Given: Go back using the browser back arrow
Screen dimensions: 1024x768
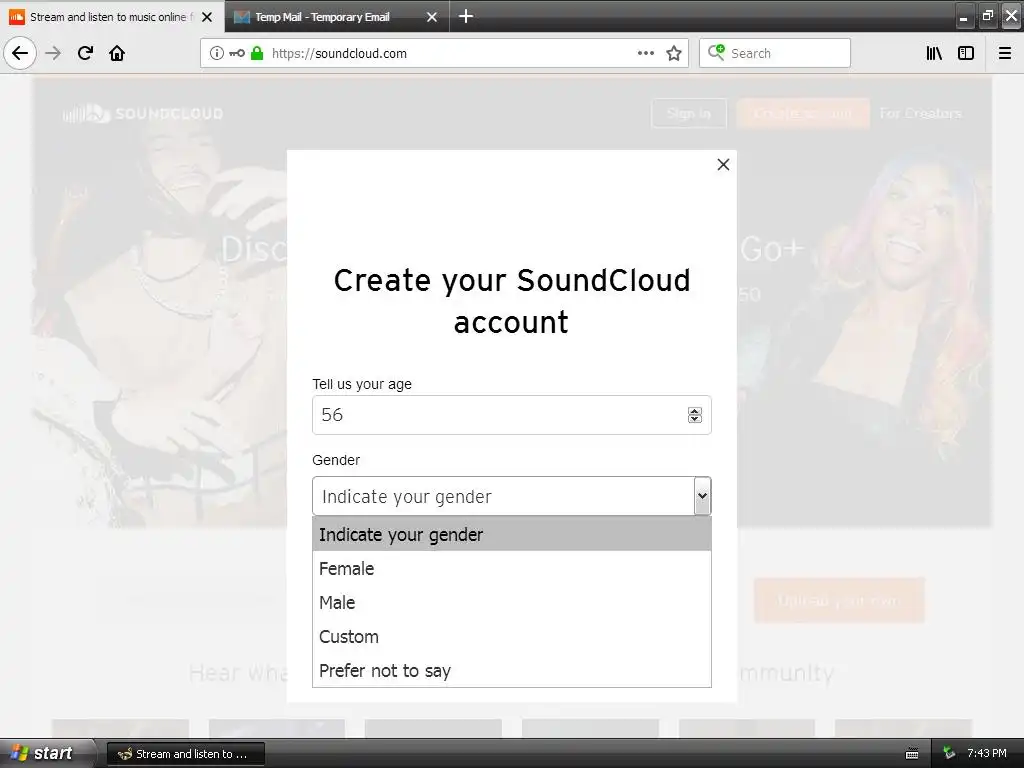Looking at the screenshot, I should click(20, 53).
